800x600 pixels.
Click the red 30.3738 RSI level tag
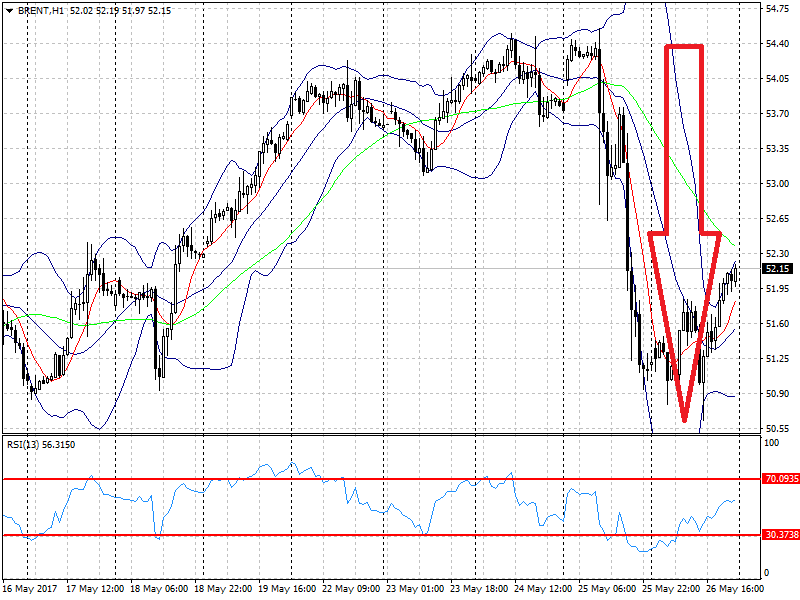[779, 535]
